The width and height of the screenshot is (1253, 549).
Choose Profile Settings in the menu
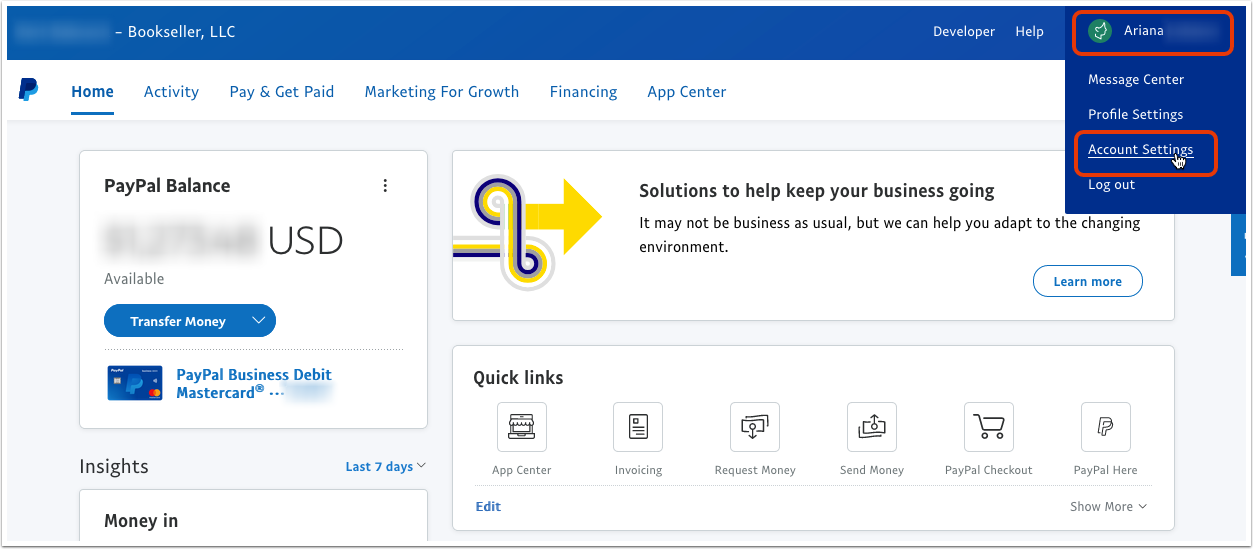[1135, 115]
